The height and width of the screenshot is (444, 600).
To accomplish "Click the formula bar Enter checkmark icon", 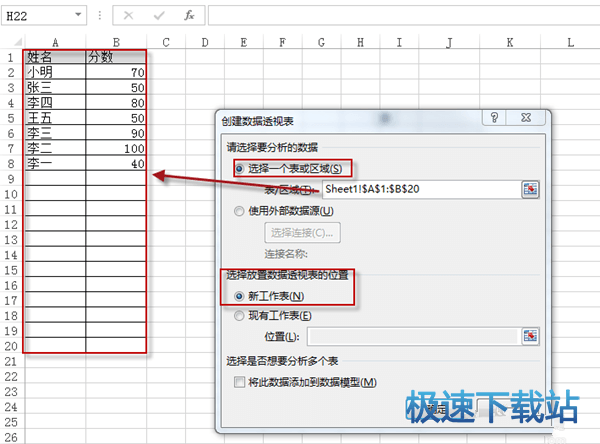I will point(159,15).
